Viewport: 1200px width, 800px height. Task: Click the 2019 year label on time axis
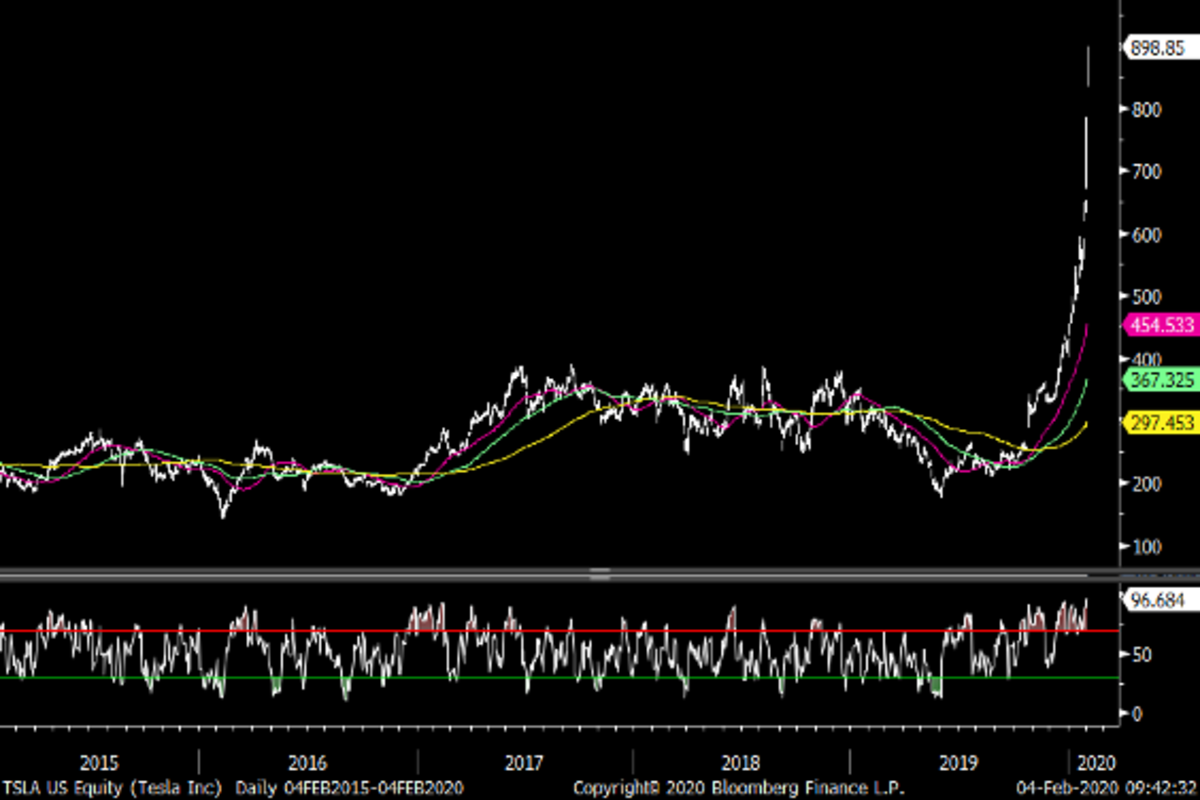(x=958, y=762)
